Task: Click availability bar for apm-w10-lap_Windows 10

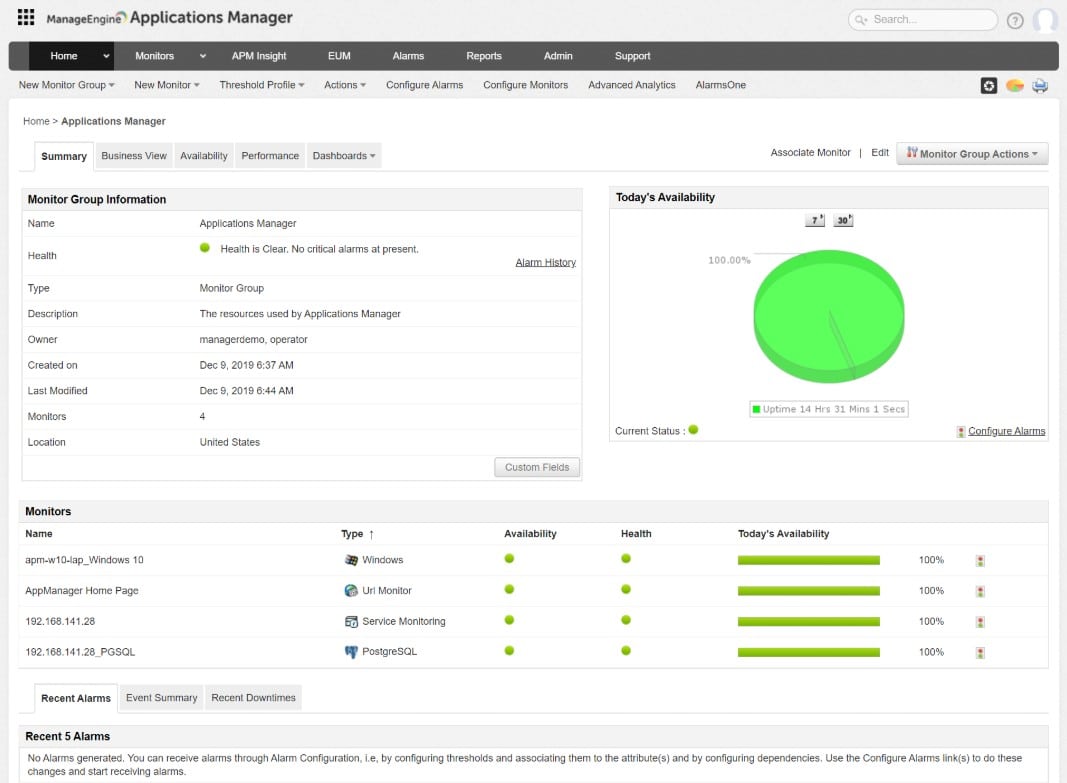Action: (808, 561)
